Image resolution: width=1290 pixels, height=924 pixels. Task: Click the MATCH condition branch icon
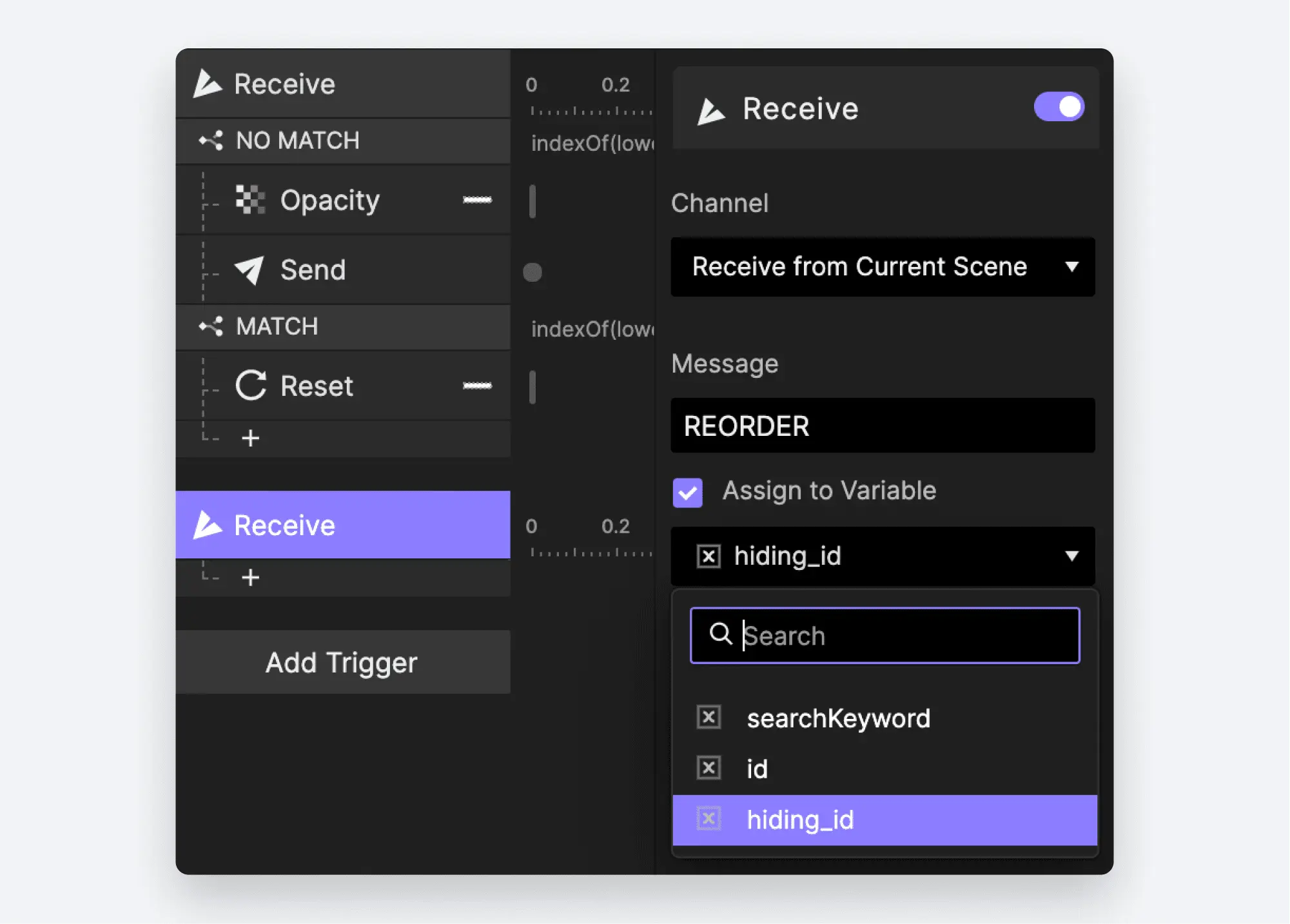click(211, 326)
